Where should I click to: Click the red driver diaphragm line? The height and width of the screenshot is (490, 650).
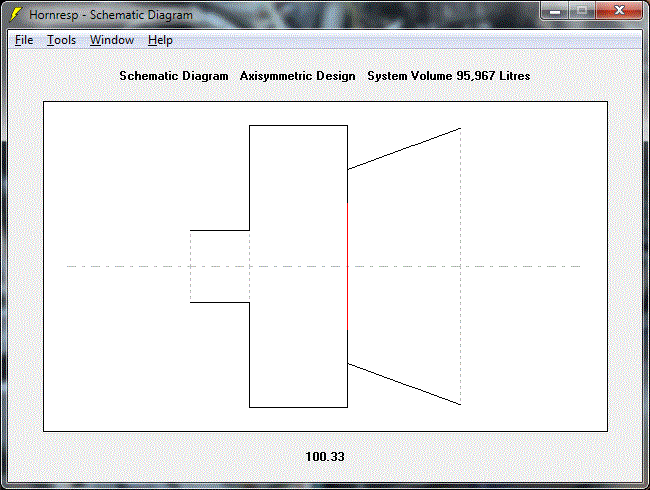pos(347,266)
